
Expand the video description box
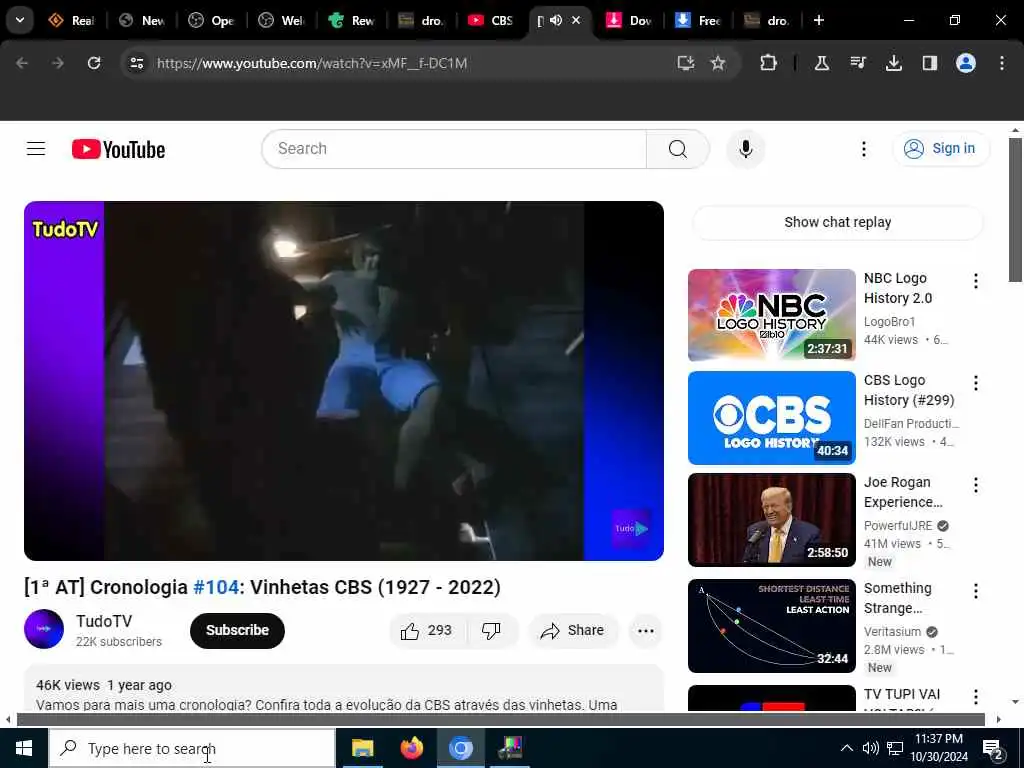click(344, 688)
